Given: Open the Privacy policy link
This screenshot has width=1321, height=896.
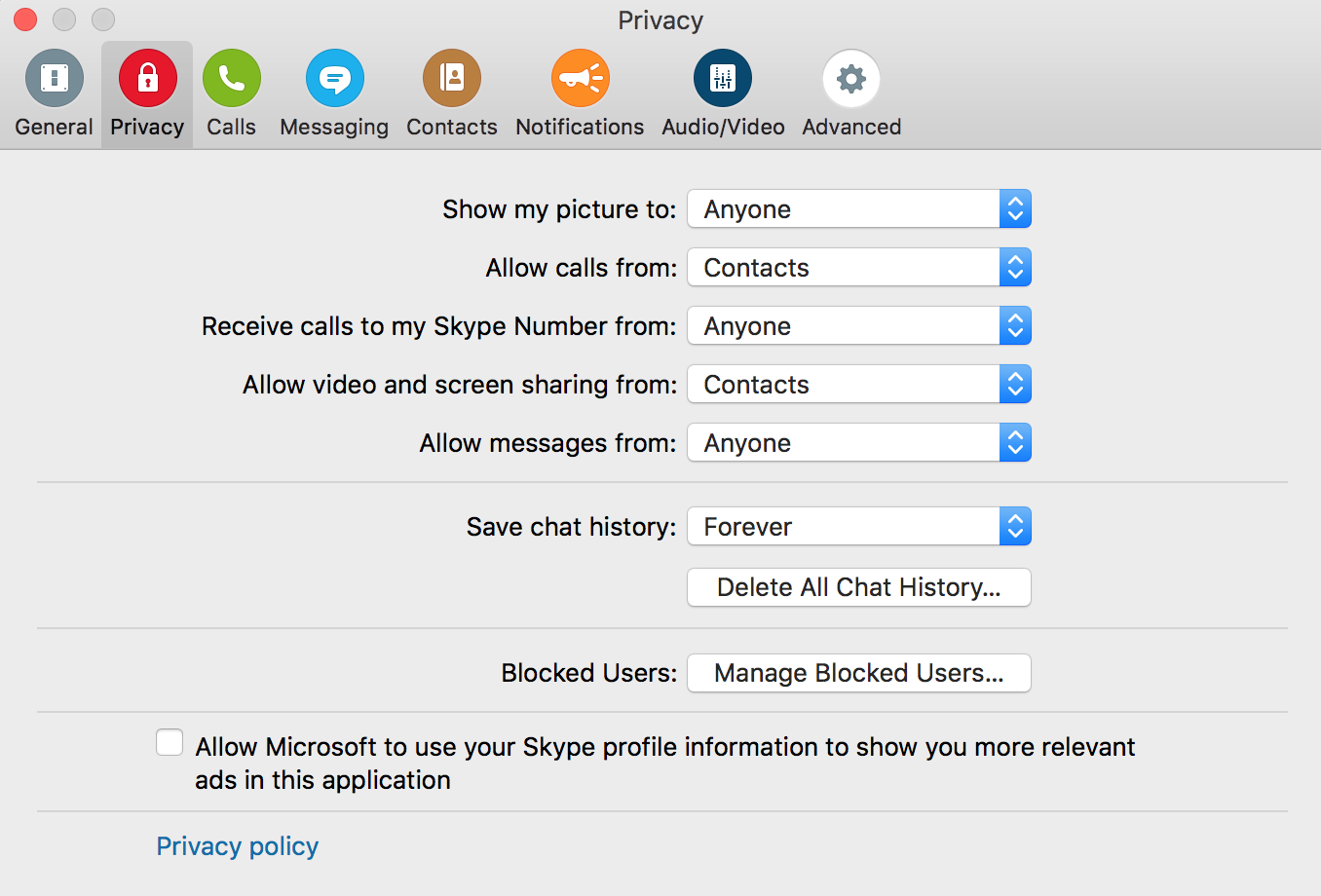Looking at the screenshot, I should coord(238,846).
